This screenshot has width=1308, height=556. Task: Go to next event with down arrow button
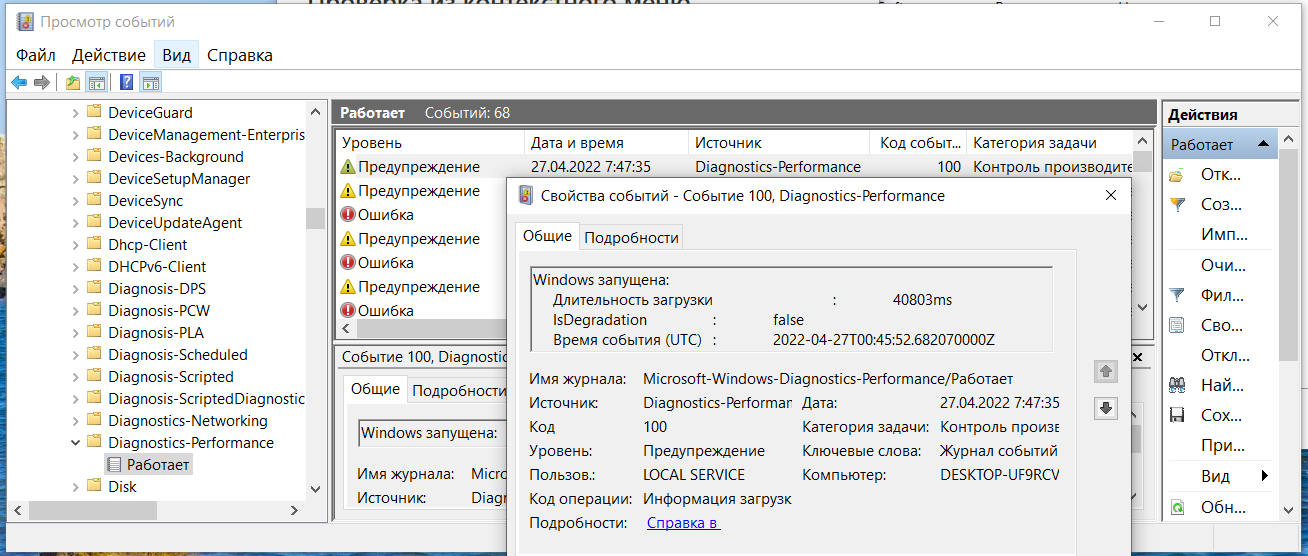(1105, 408)
